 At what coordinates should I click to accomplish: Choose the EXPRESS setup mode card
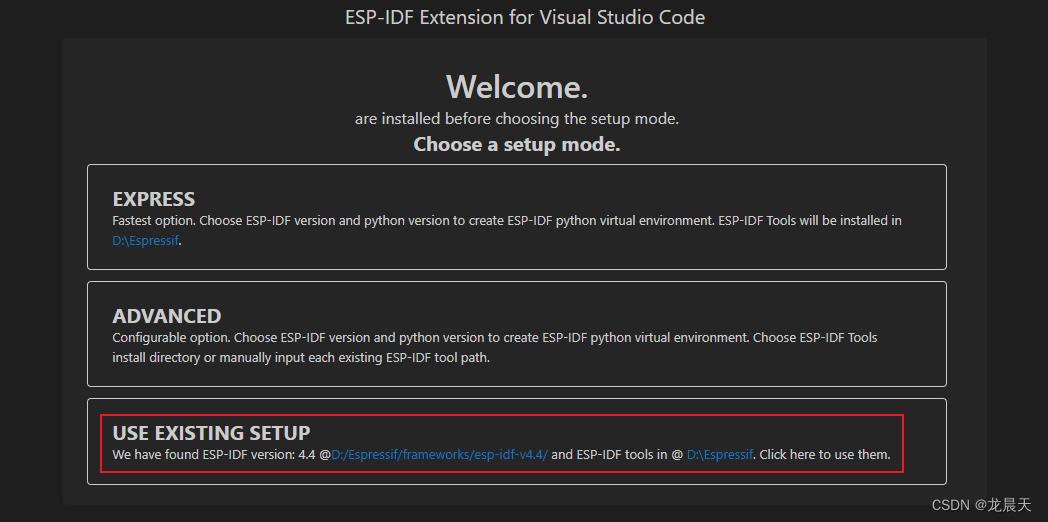click(517, 217)
